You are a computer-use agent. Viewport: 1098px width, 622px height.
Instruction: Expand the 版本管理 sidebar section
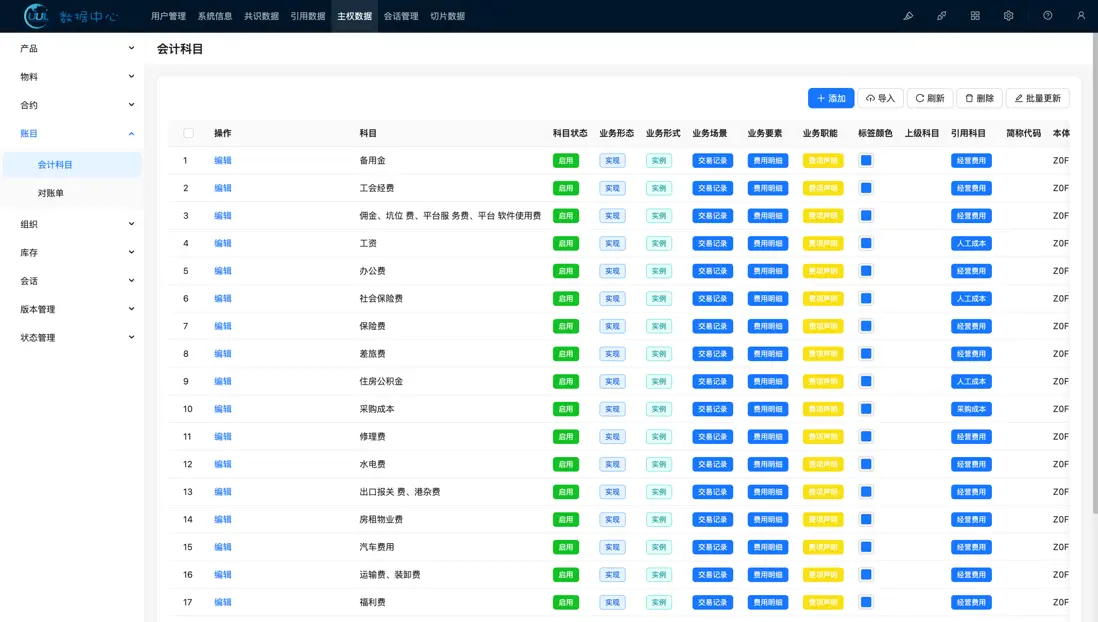click(x=72, y=309)
